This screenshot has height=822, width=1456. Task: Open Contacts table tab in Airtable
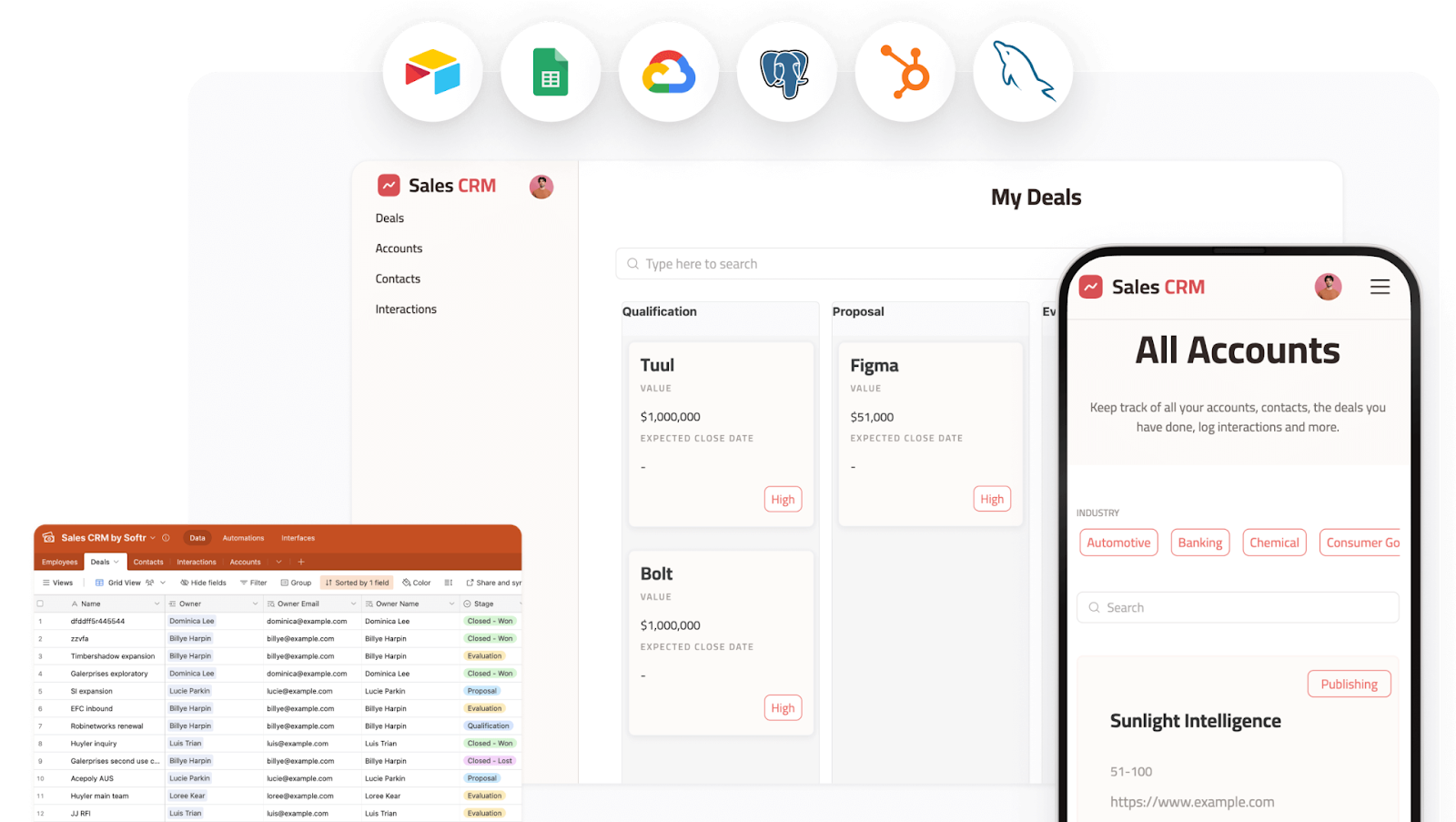[x=148, y=562]
